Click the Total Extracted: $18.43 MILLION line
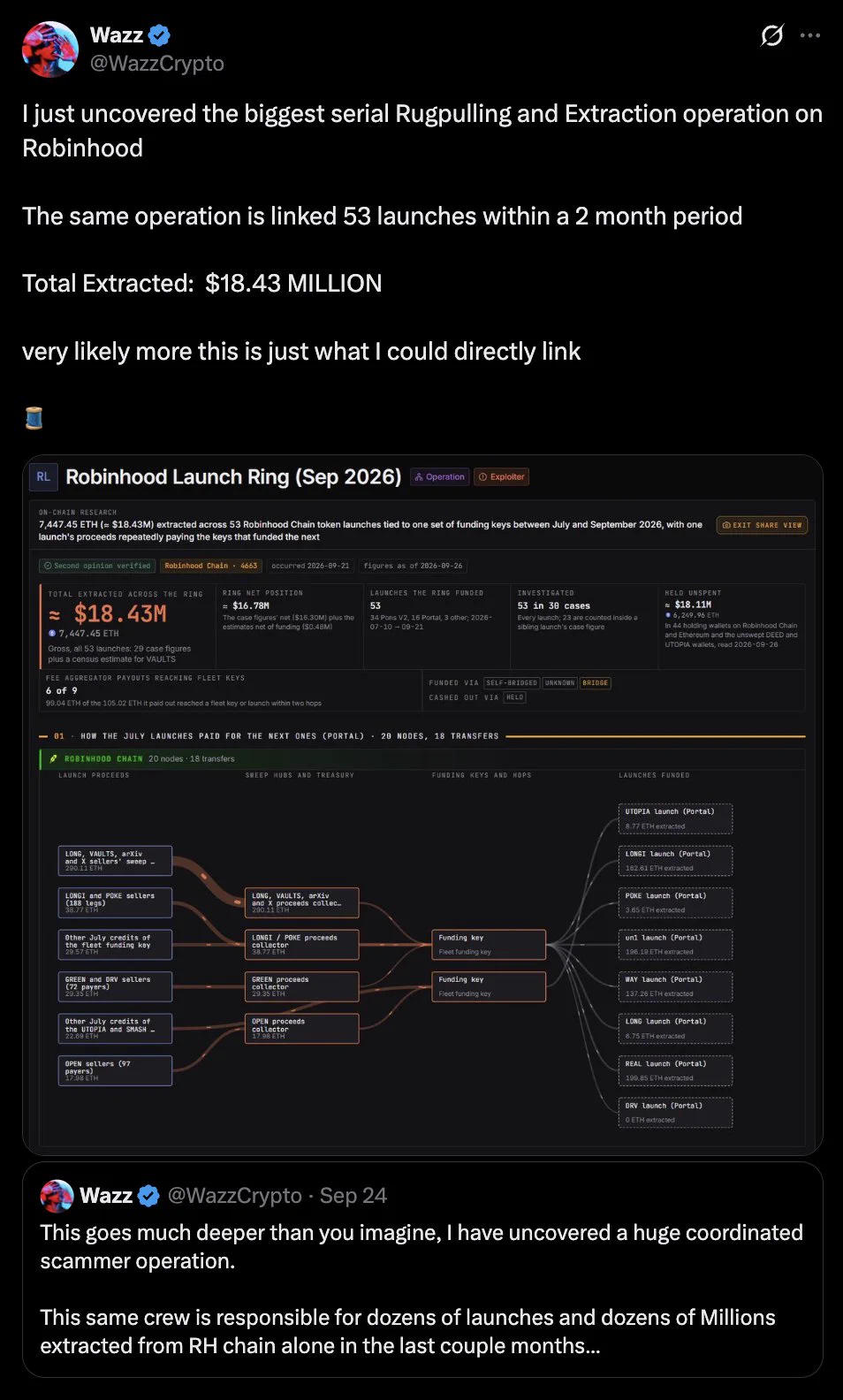The width and height of the screenshot is (843, 1400). (202, 284)
